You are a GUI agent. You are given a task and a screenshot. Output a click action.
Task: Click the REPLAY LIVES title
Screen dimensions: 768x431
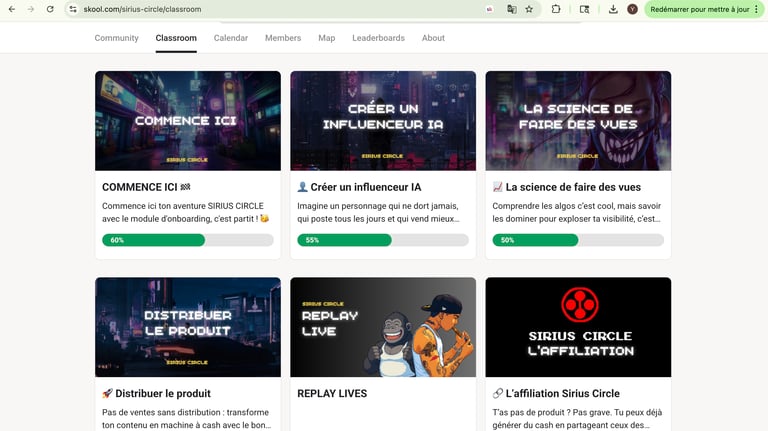(332, 393)
